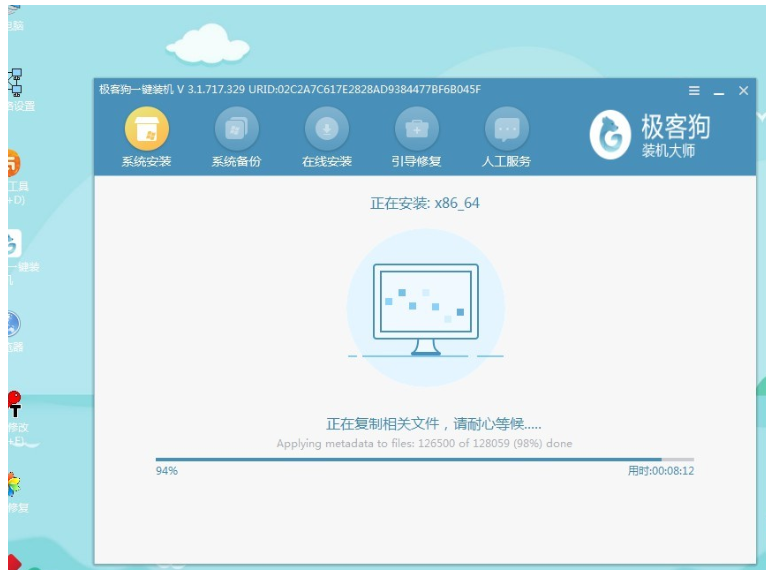
Task: Click the 装机大师 brand text
Action: click(x=668, y=151)
